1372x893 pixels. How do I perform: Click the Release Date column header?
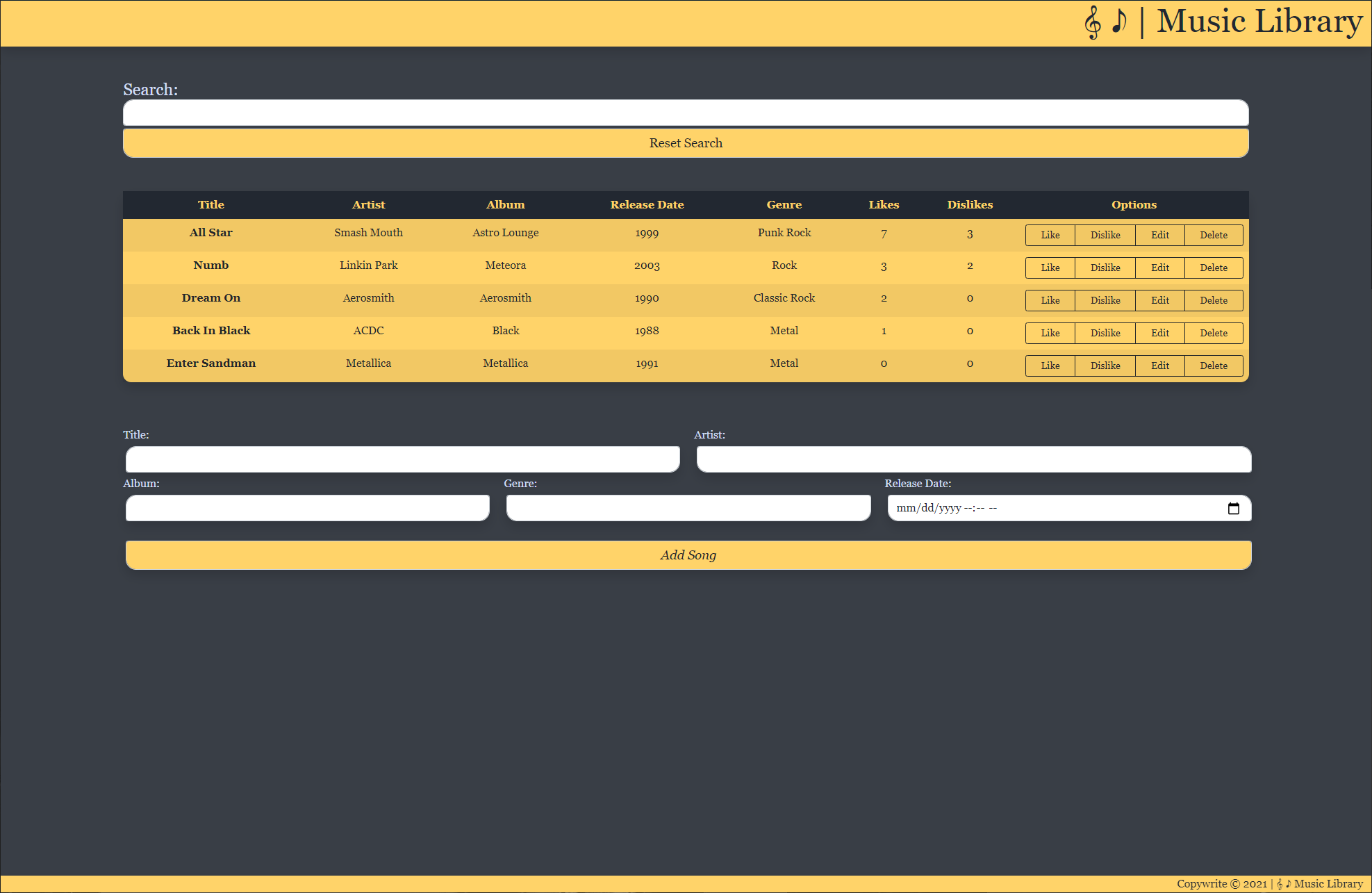pyautogui.click(x=647, y=205)
